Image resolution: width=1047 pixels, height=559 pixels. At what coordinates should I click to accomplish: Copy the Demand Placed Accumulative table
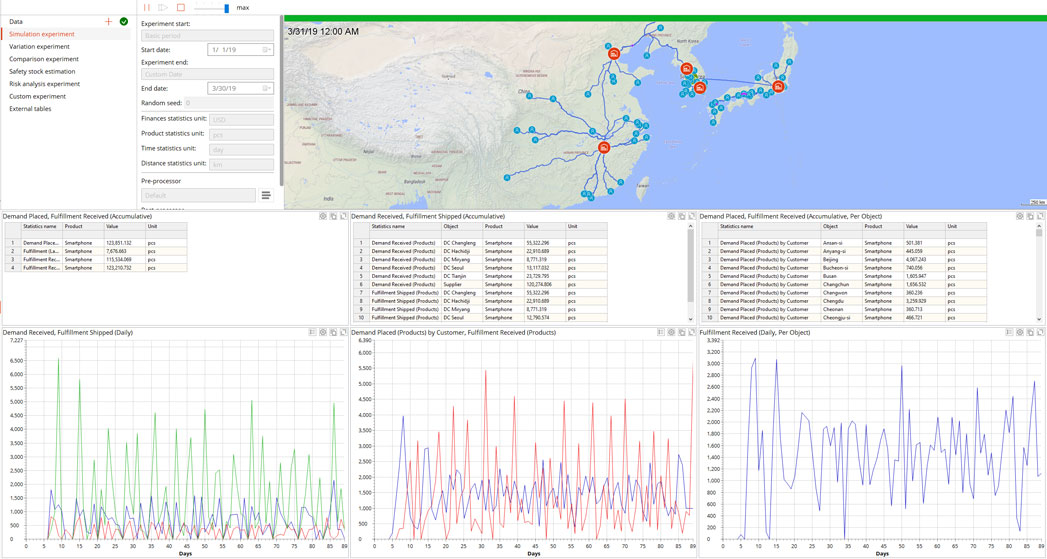pos(333,216)
